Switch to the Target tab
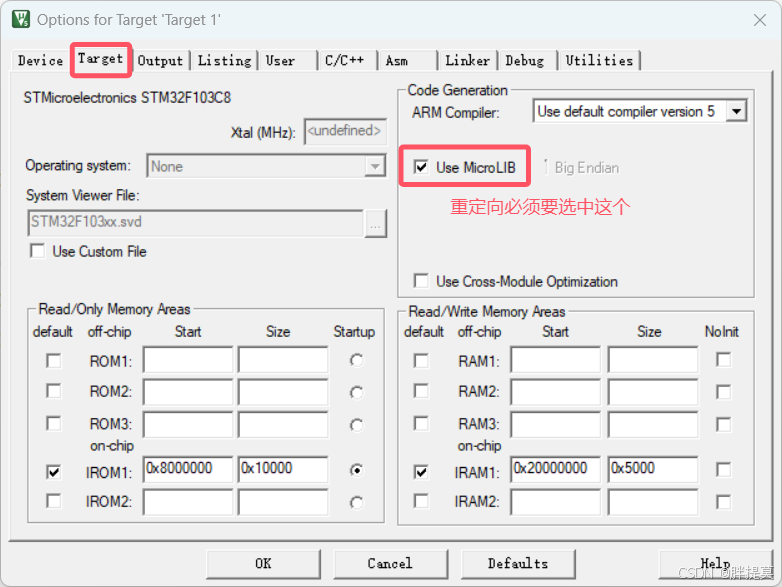The height and width of the screenshot is (587, 782). [x=100, y=59]
